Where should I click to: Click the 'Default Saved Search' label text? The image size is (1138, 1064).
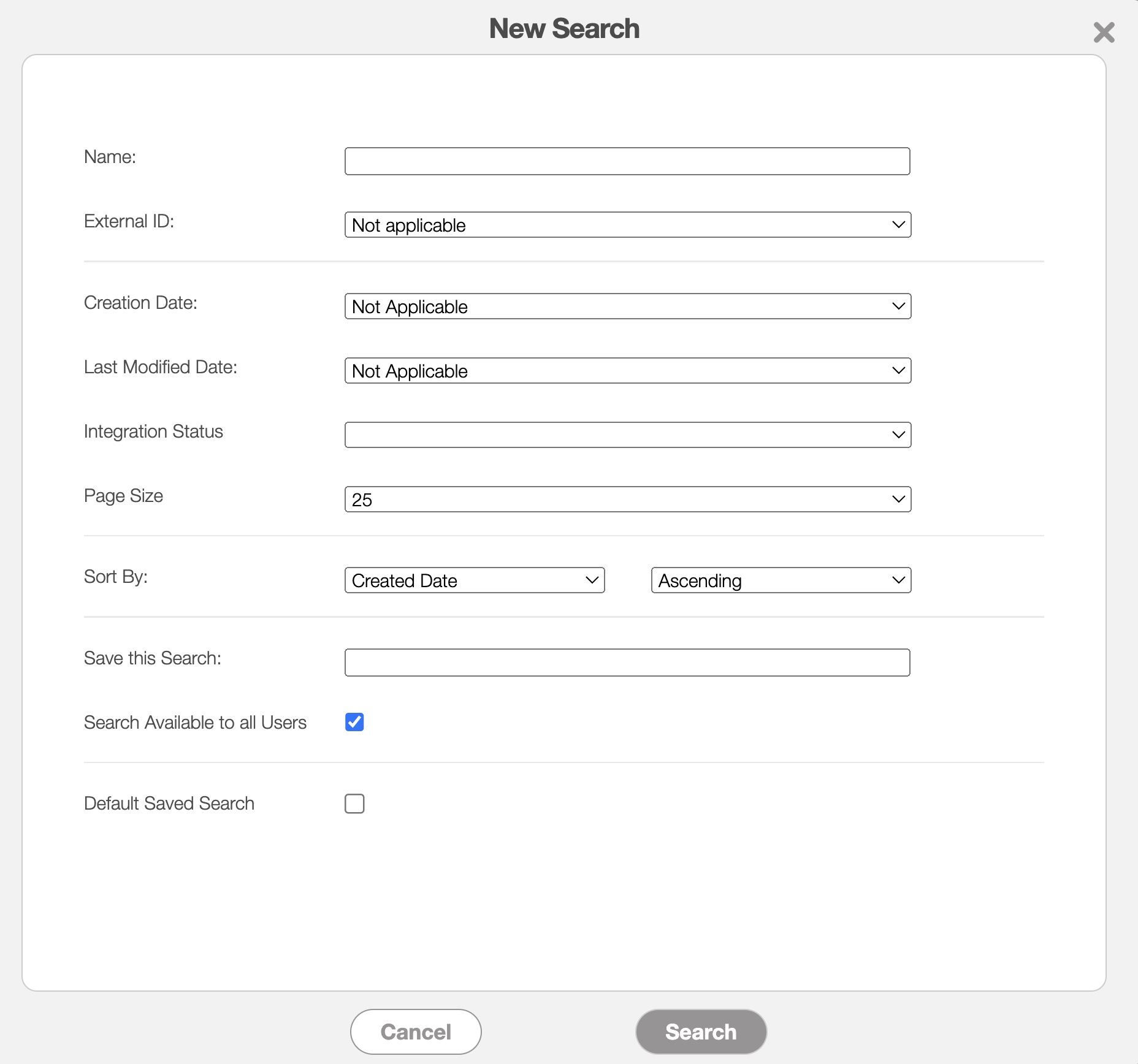click(169, 804)
